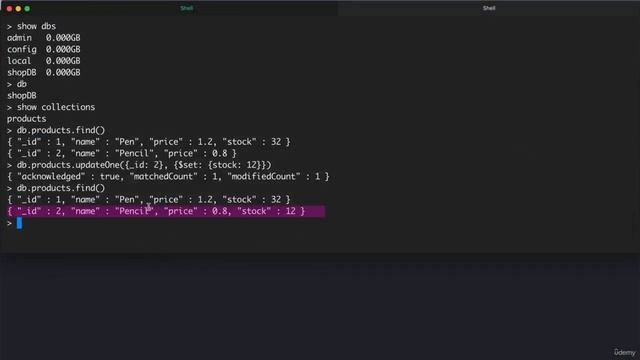Click the 'shopDB' output below db command
This screenshot has width=640, height=360.
pos(22,96)
